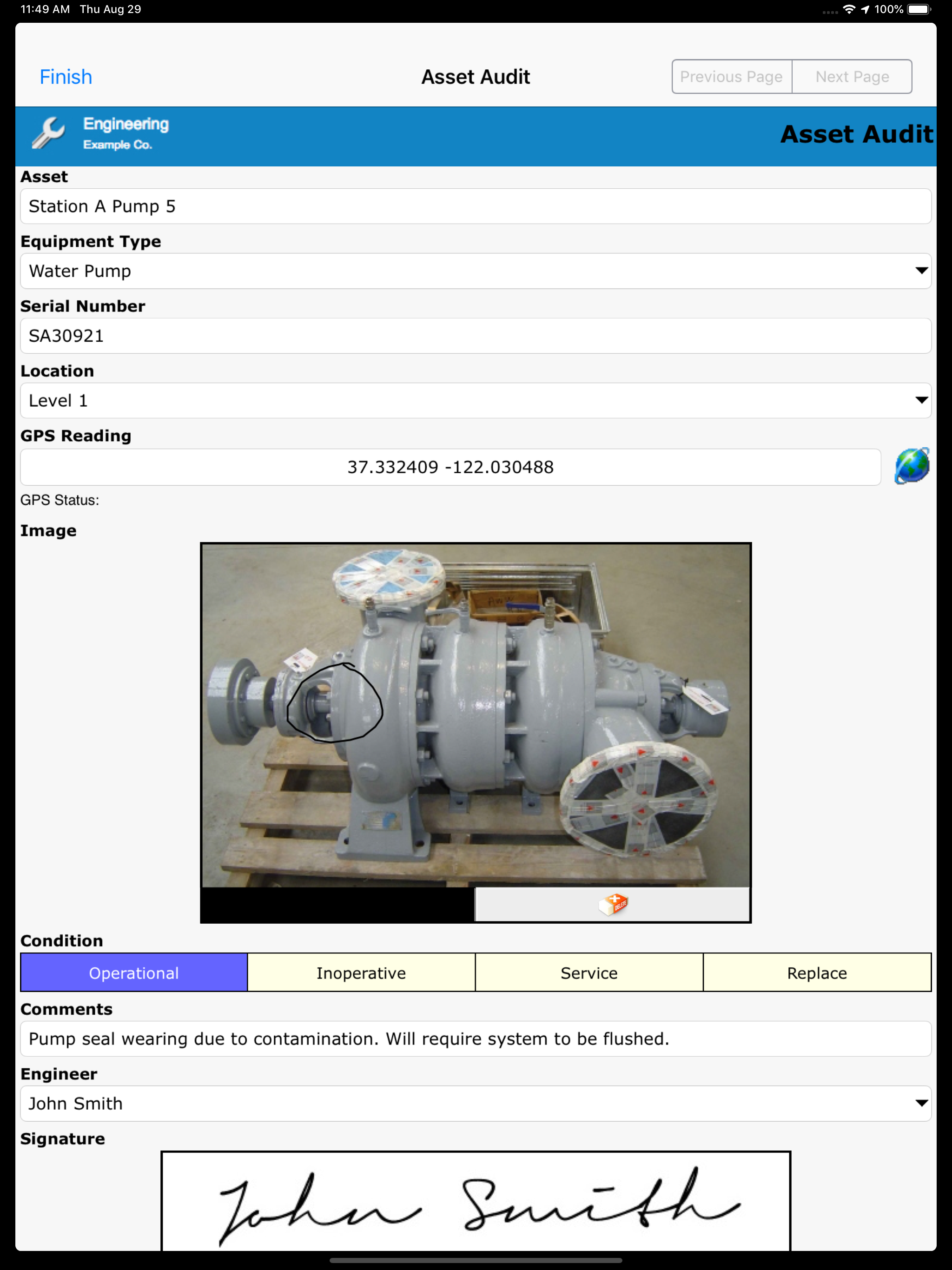
Task: Select the Operational condition
Action: (x=134, y=972)
